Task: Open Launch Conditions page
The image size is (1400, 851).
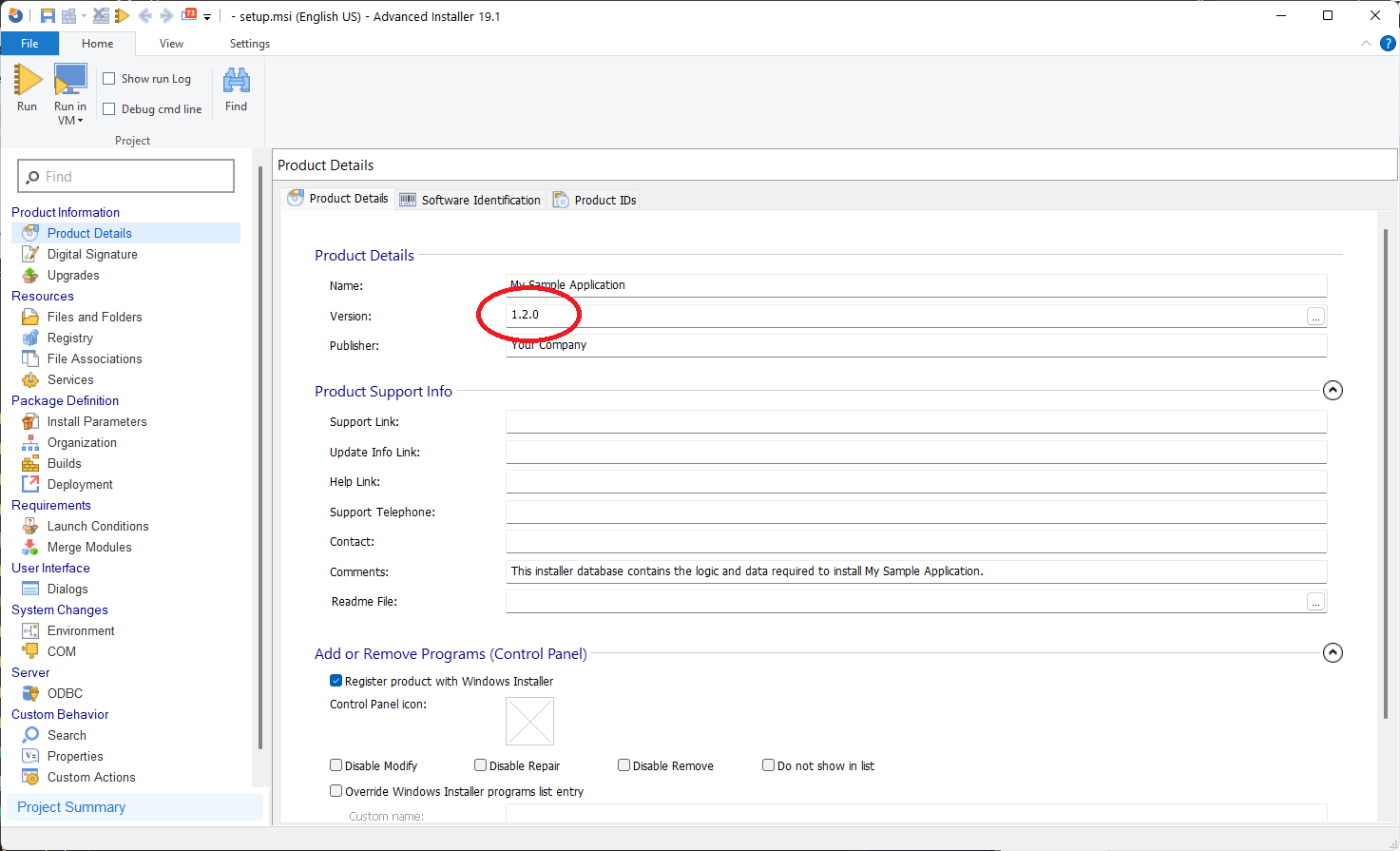Action: tap(98, 526)
